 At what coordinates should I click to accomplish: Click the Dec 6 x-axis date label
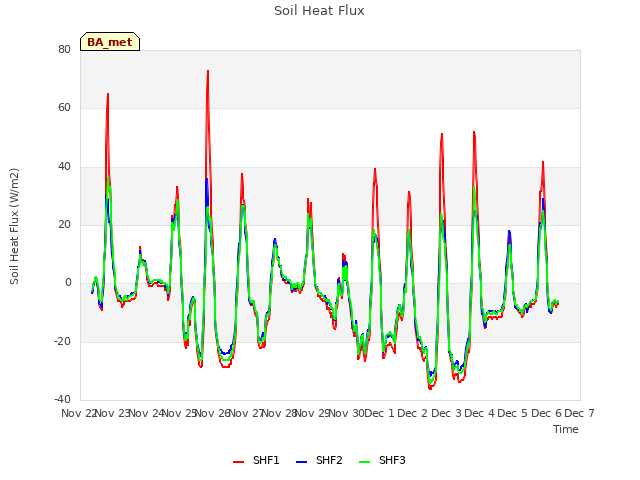click(x=546, y=413)
